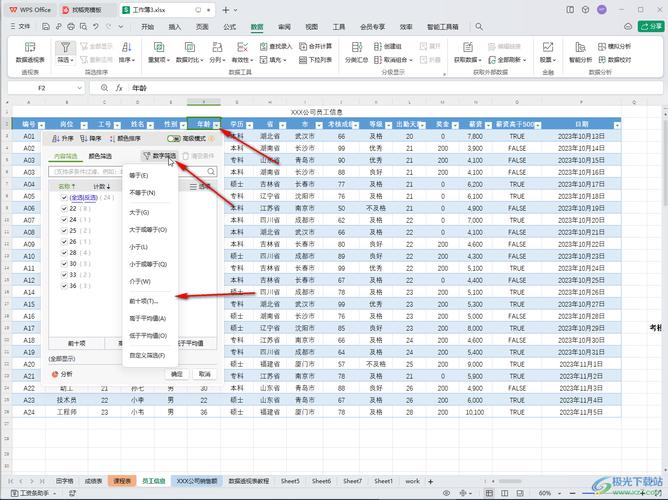The image size is (668, 500).
Task: Click the 下拉列表 dropdown list tool
Action: [316, 60]
